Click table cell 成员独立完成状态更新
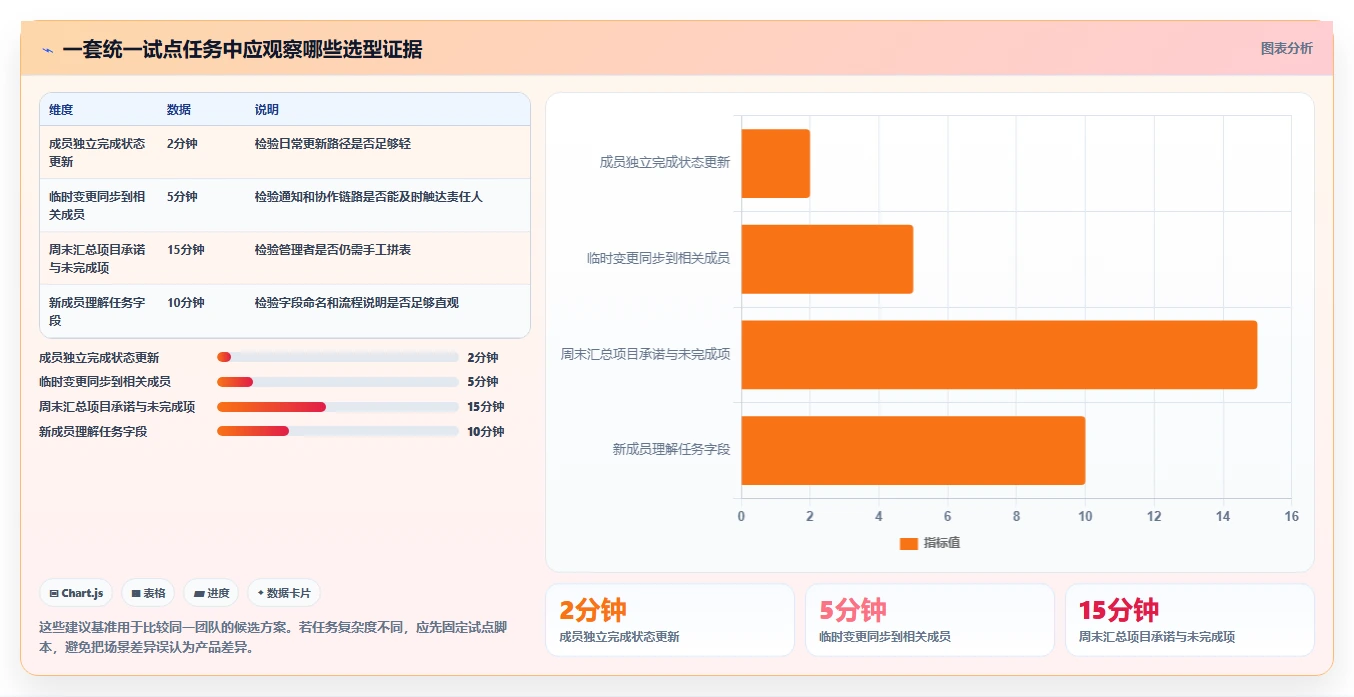This screenshot has height=697, width=1354. [97, 152]
